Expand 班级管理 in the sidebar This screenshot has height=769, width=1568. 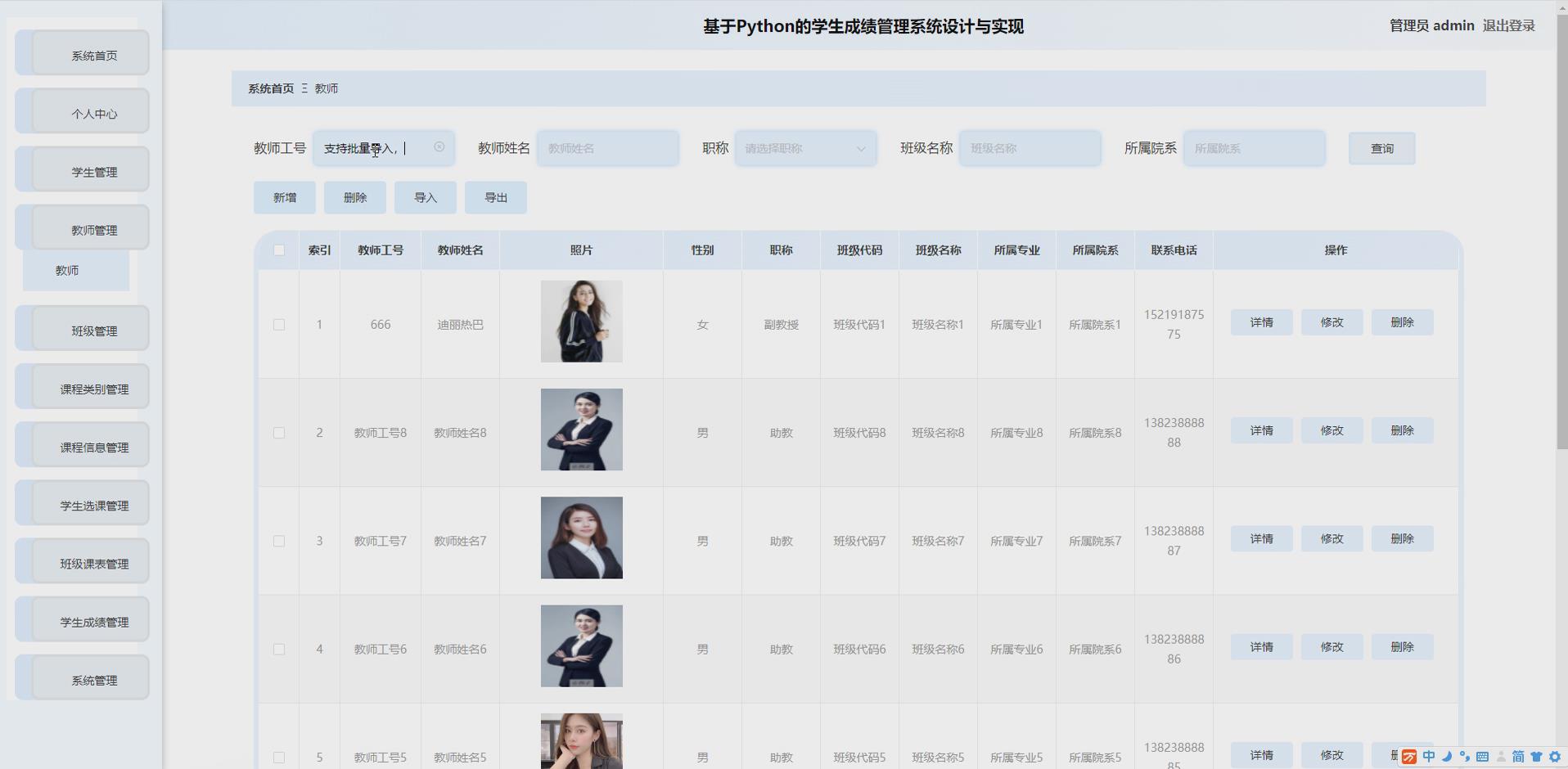click(x=82, y=328)
